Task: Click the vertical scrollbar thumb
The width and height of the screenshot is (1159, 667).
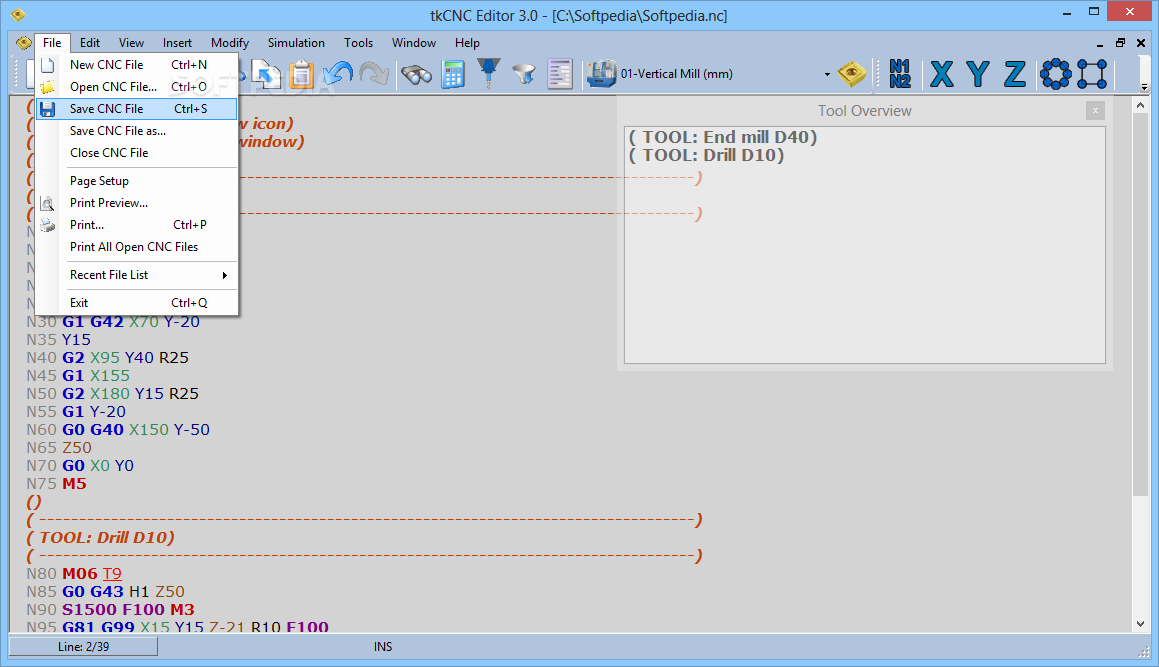Action: coord(1141,305)
